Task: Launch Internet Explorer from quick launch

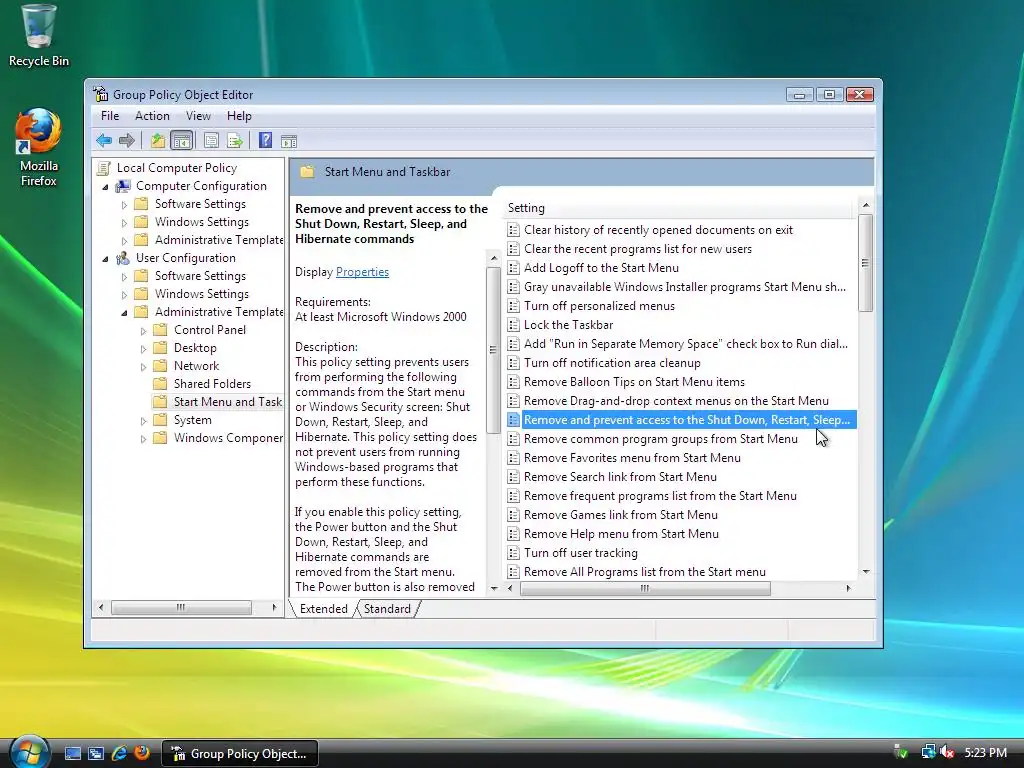Action: (x=119, y=754)
